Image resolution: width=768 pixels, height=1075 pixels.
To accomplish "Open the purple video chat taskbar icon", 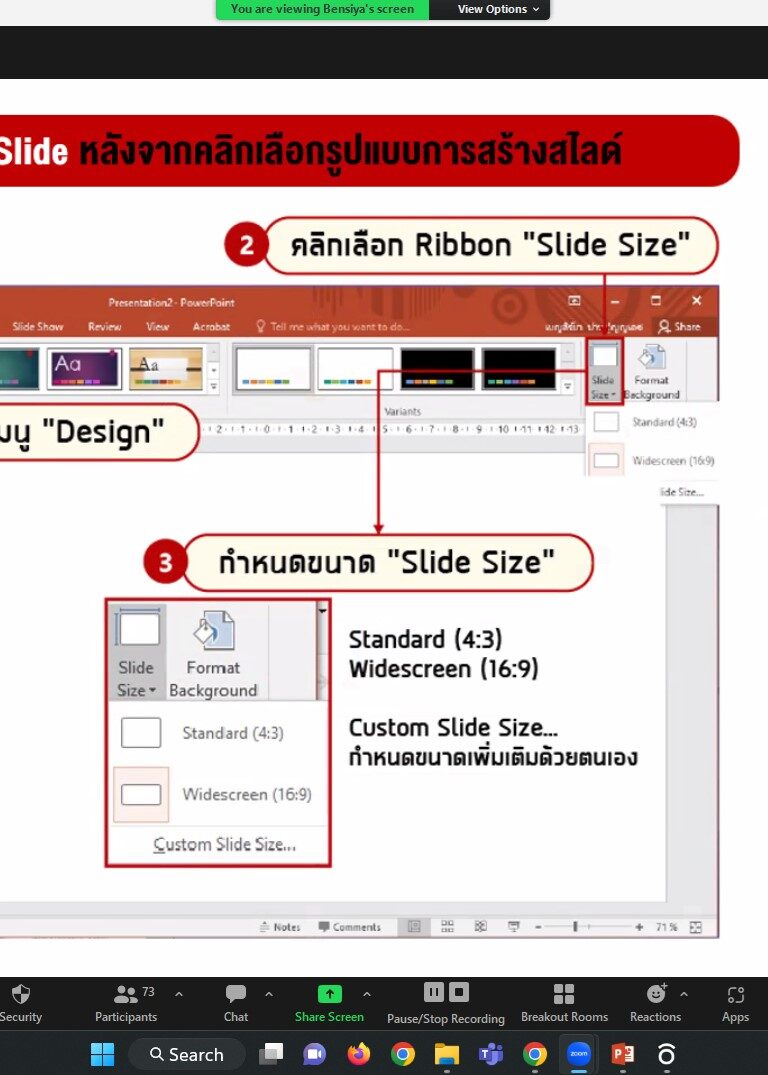I will tap(315, 1054).
